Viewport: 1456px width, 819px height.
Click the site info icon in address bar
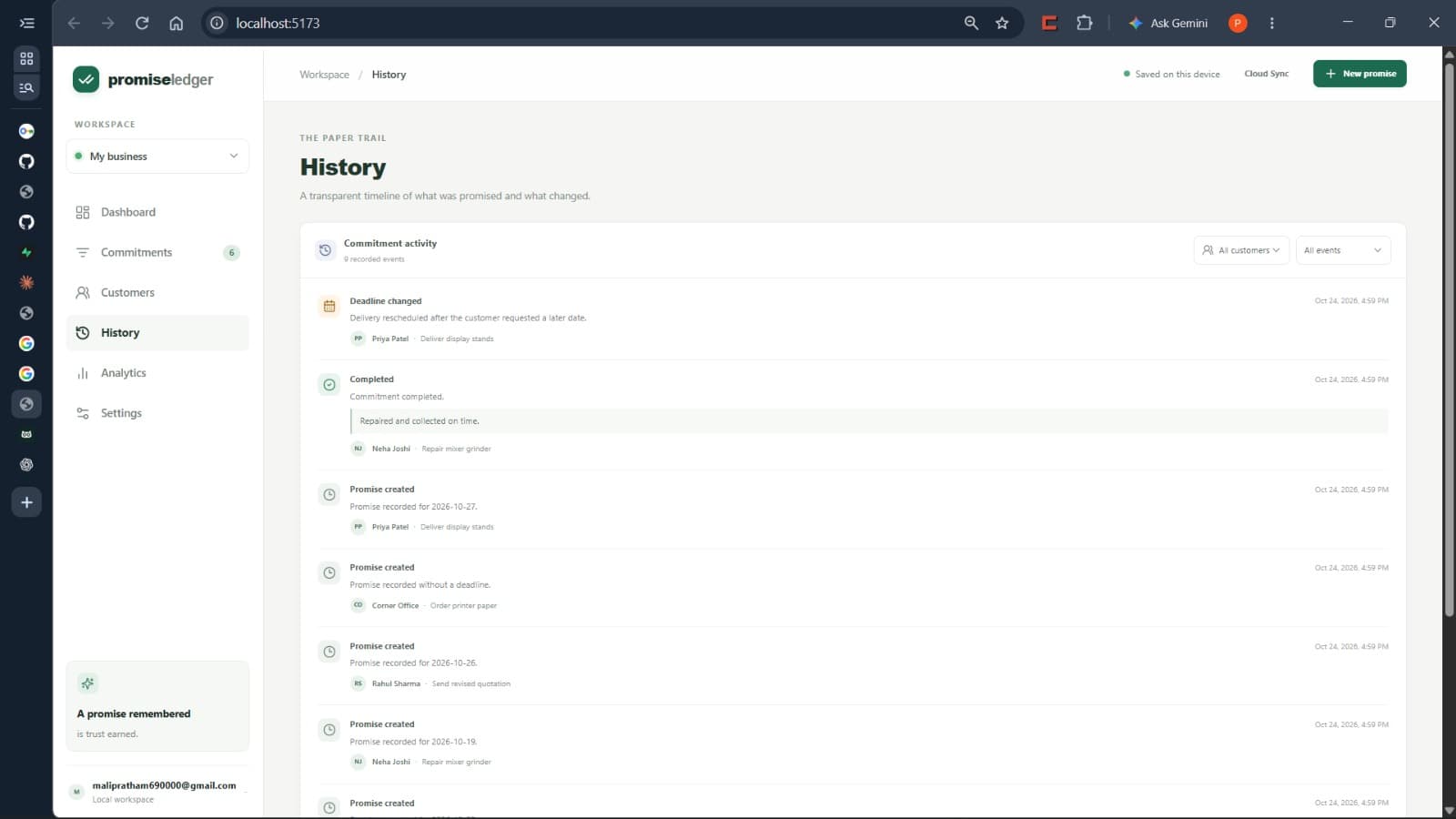click(x=217, y=23)
